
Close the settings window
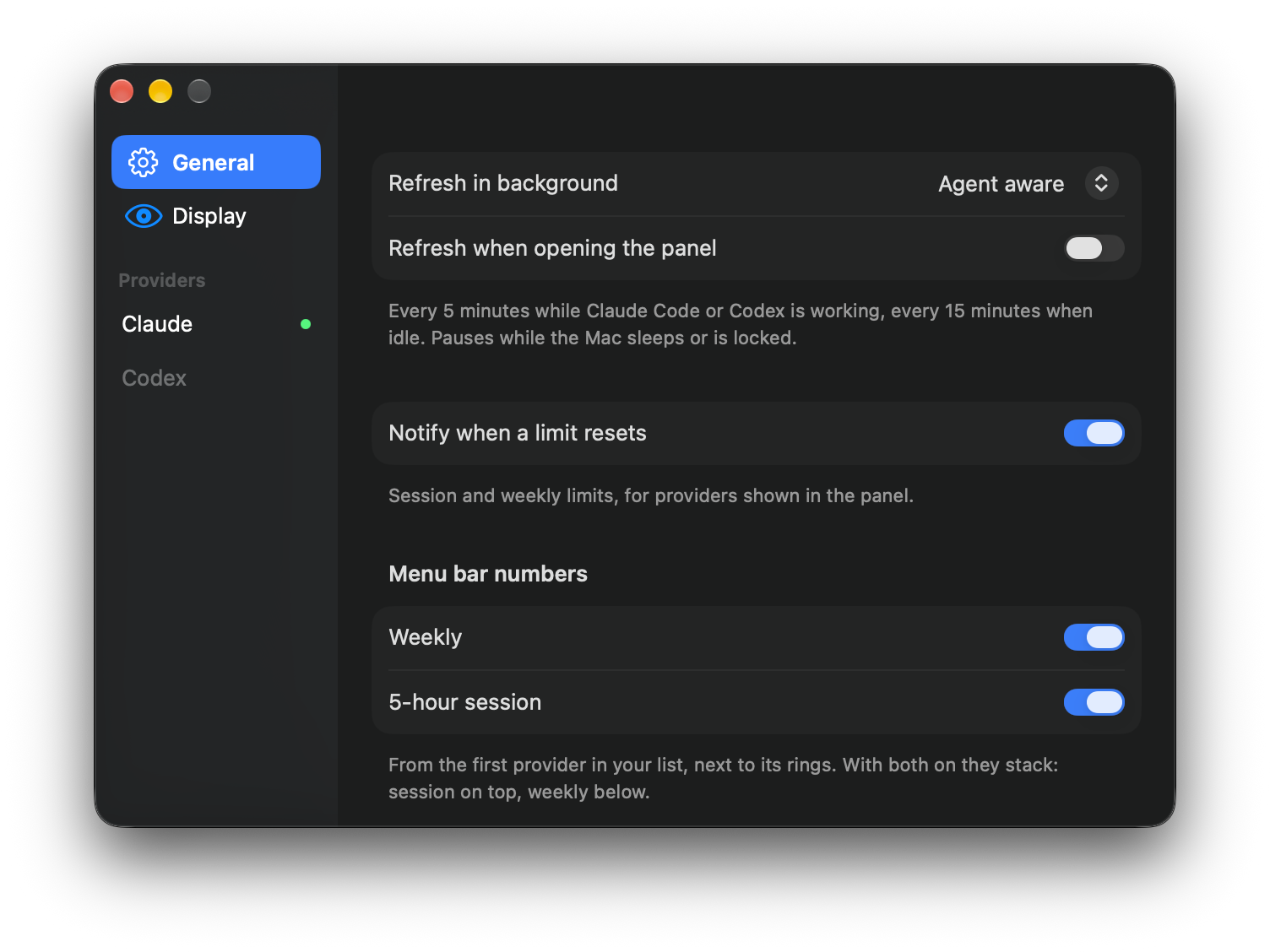coord(122,91)
